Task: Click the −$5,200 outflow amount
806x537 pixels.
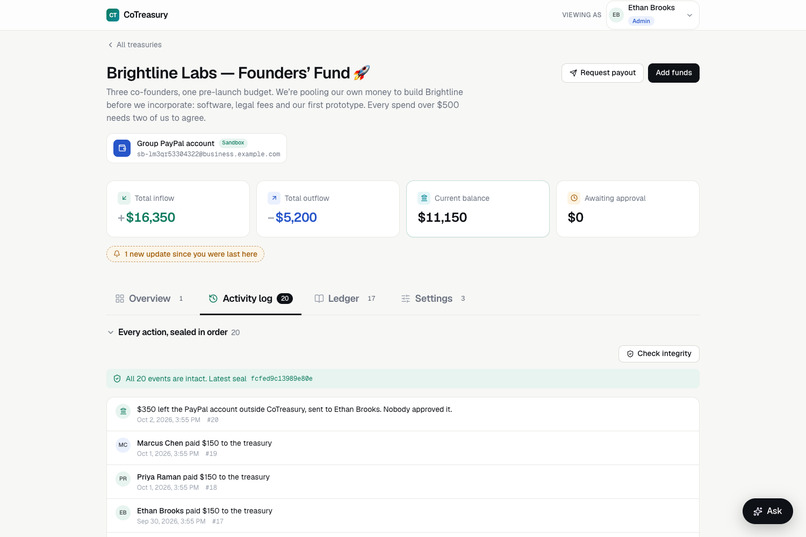Action: tap(292, 217)
